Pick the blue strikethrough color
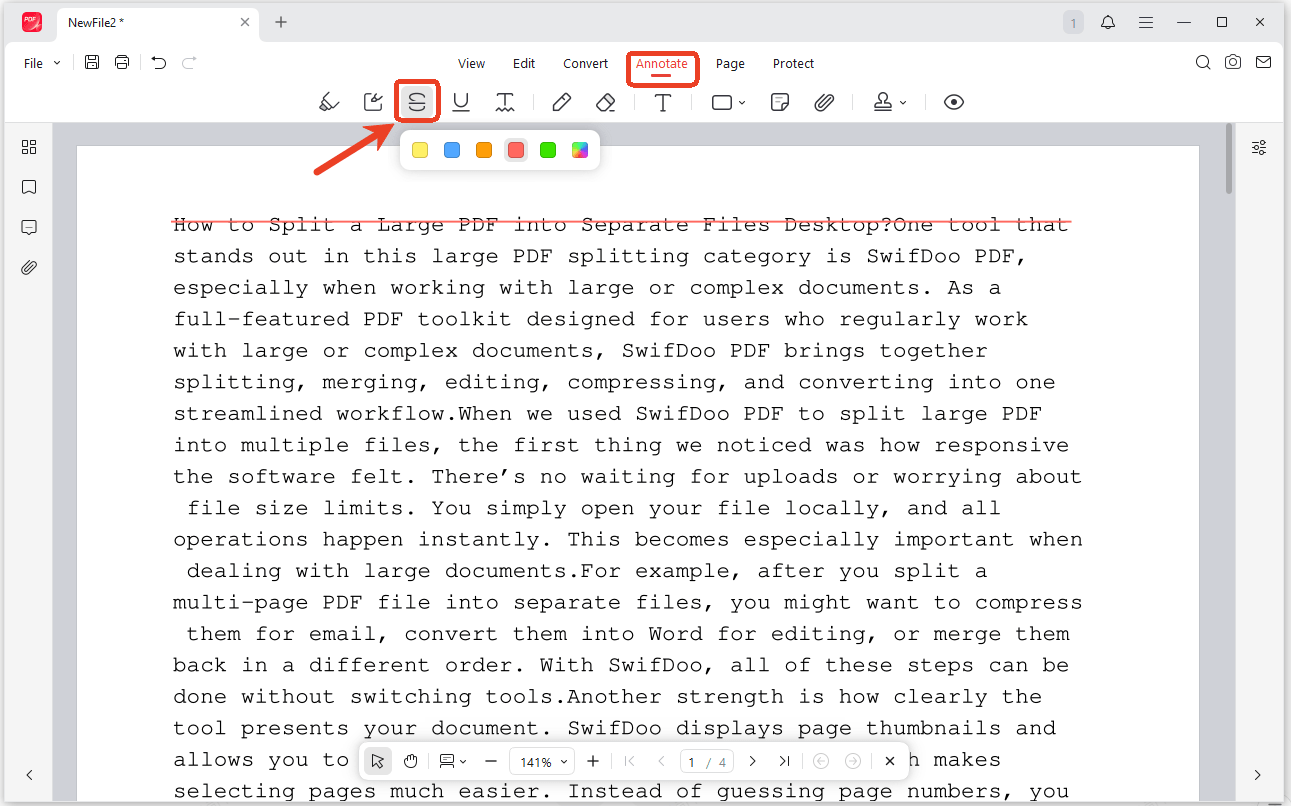This screenshot has height=806, width=1291. tap(452, 150)
